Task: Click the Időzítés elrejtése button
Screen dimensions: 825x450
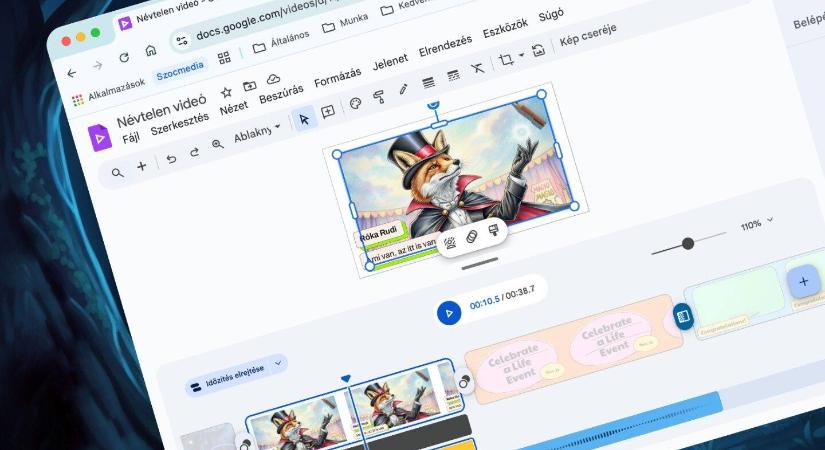Action: pyautogui.click(x=228, y=379)
